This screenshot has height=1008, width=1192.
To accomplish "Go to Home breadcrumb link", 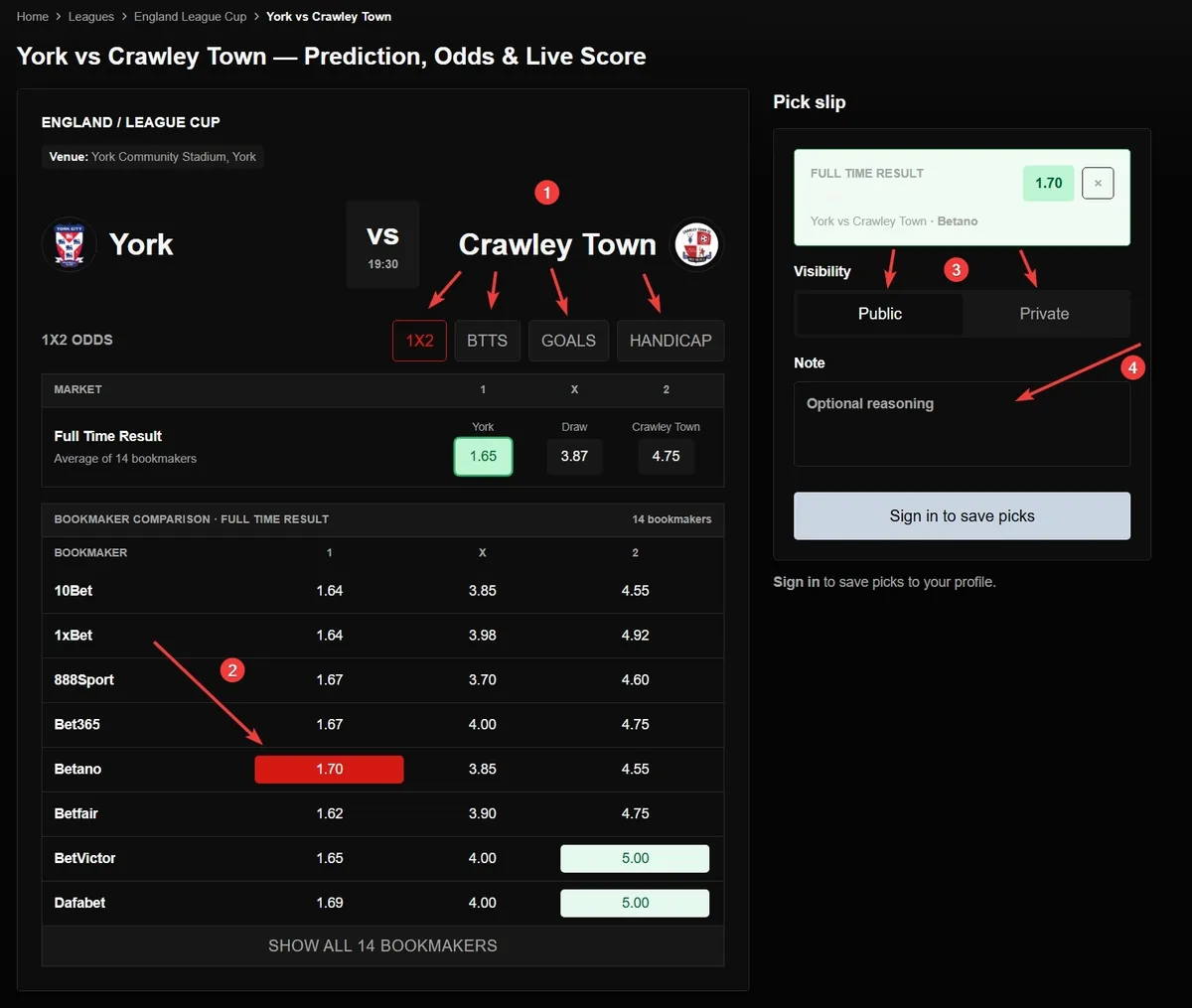I will coord(33,17).
